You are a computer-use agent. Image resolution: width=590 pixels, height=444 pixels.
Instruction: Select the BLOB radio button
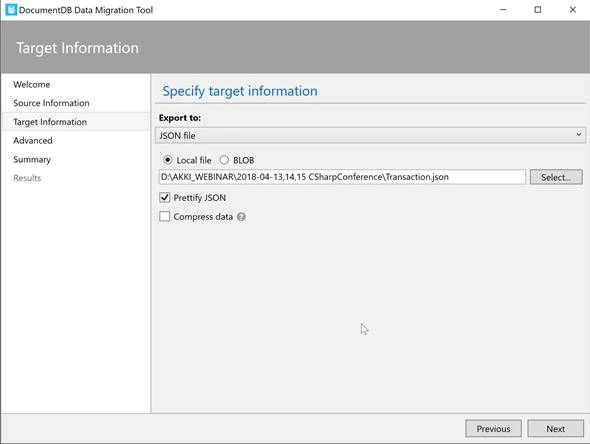(224, 160)
